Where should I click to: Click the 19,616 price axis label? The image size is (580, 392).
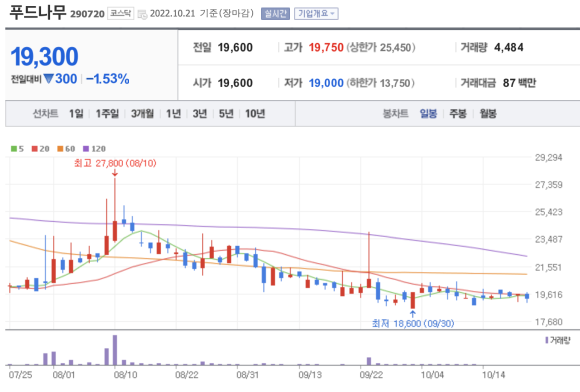(x=549, y=294)
